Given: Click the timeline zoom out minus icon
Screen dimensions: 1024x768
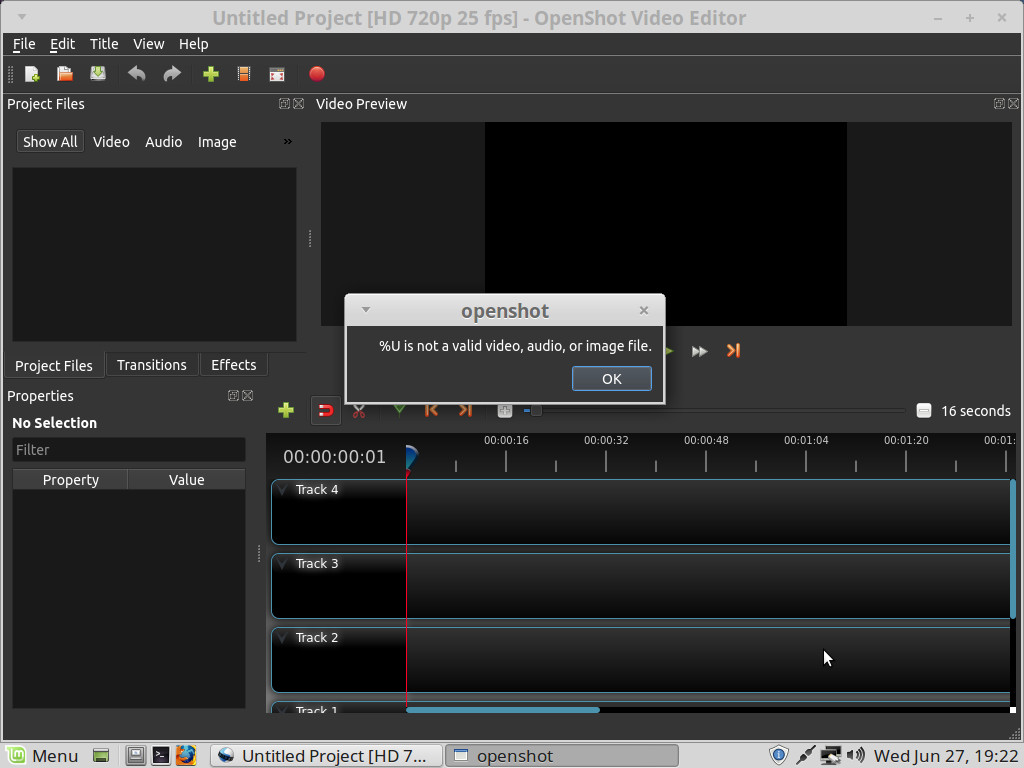Looking at the screenshot, I should click(x=923, y=411).
